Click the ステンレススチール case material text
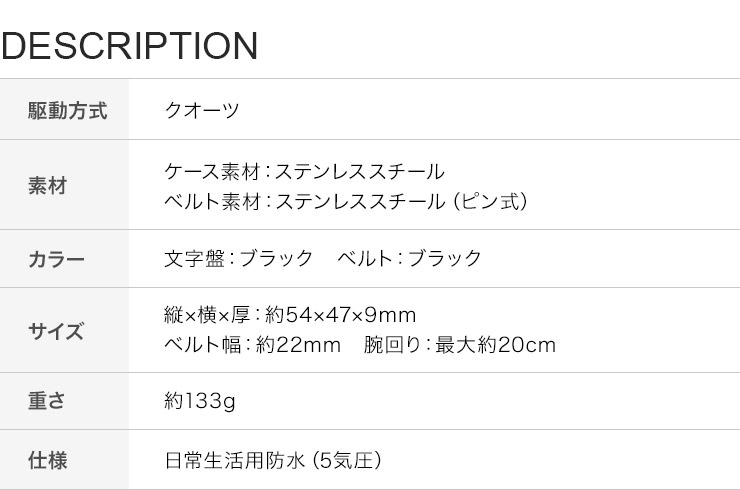Screen dimensions: 740x490 click(x=360, y=171)
